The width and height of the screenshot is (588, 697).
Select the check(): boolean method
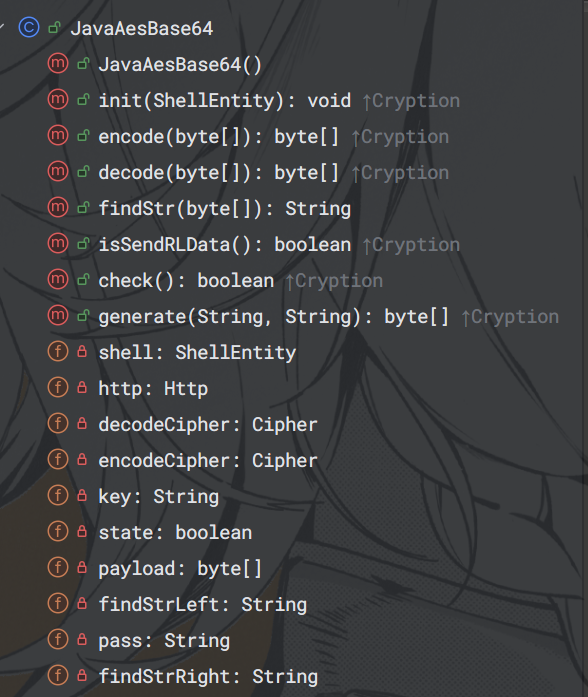[186, 280]
